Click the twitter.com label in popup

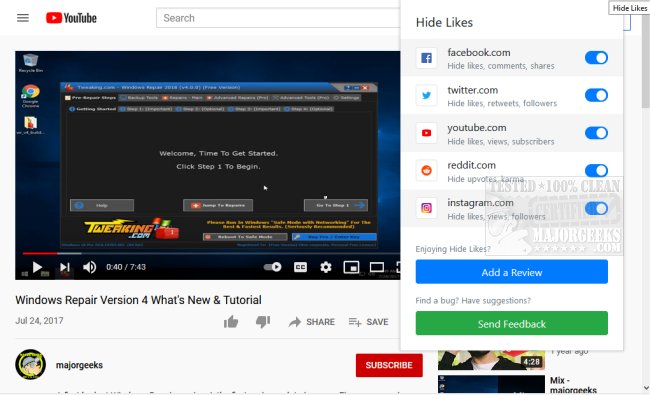click(473, 90)
